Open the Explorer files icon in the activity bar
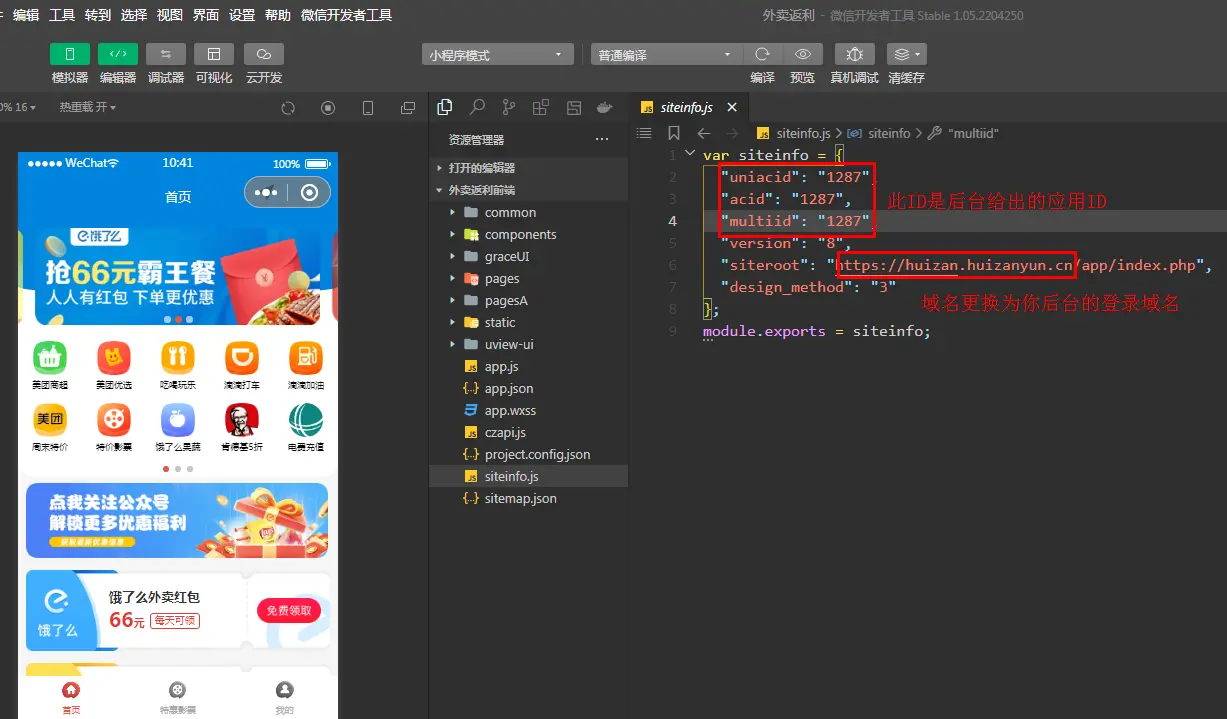Viewport: 1227px width, 719px height. coord(445,107)
